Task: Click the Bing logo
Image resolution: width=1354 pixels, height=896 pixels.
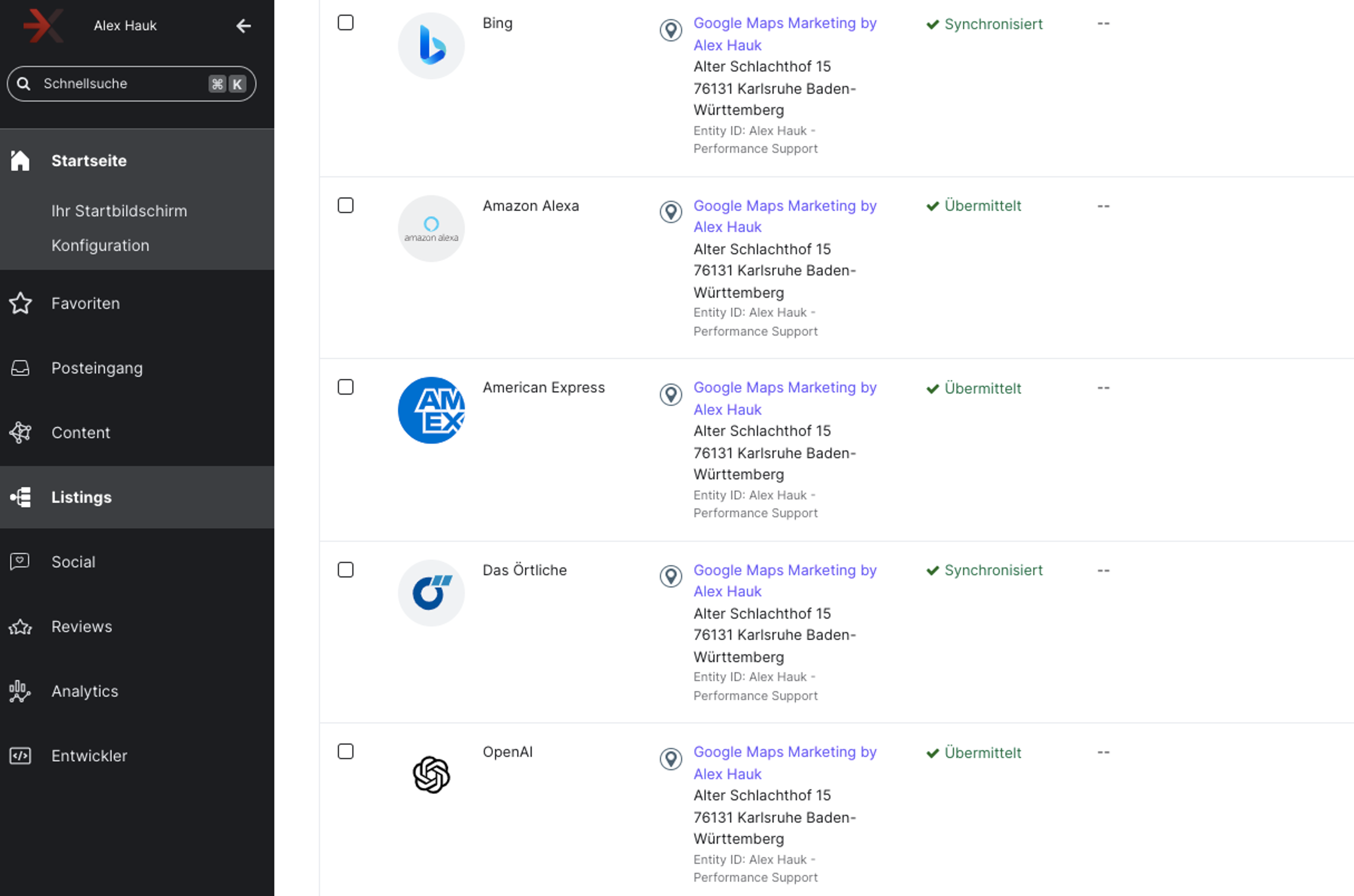Action: (431, 46)
